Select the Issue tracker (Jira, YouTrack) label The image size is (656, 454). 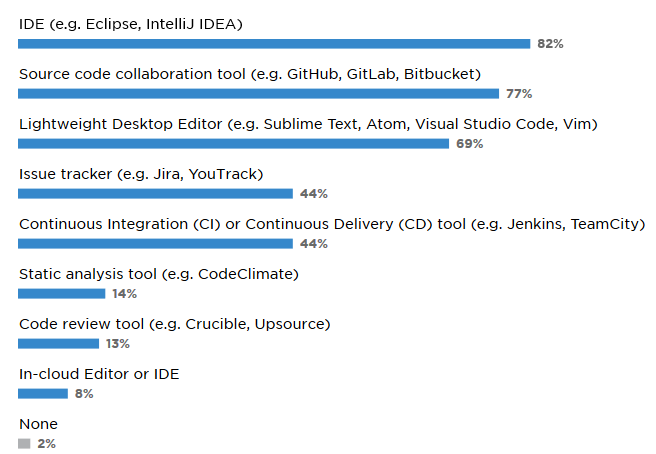141,173
